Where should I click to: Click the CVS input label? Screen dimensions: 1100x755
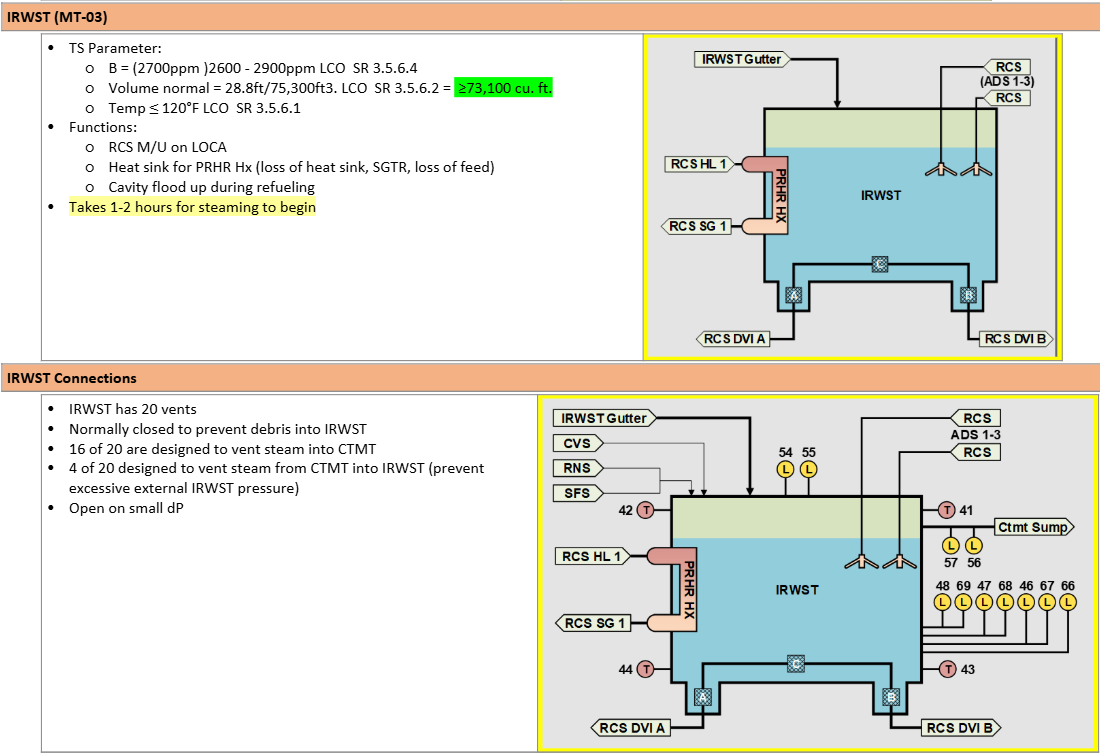578,443
